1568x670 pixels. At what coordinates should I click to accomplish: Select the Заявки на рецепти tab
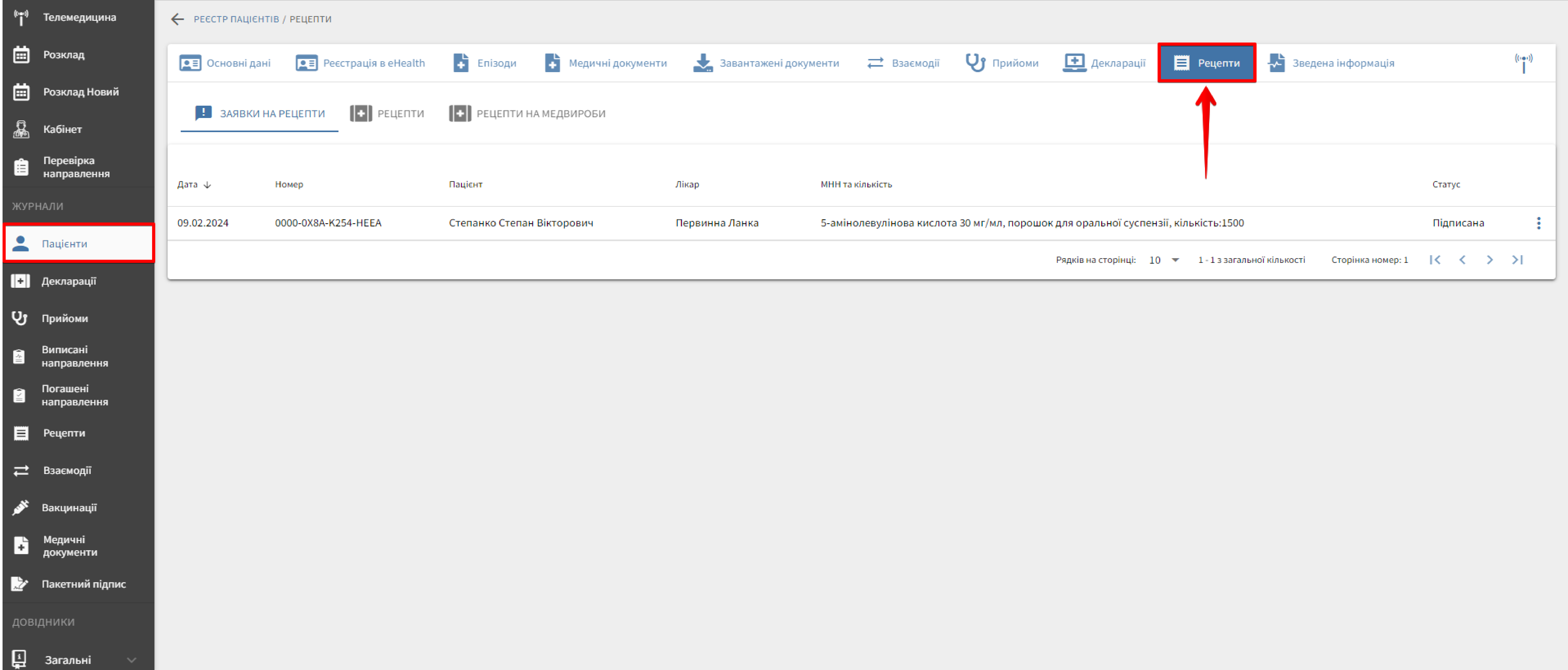(x=260, y=114)
